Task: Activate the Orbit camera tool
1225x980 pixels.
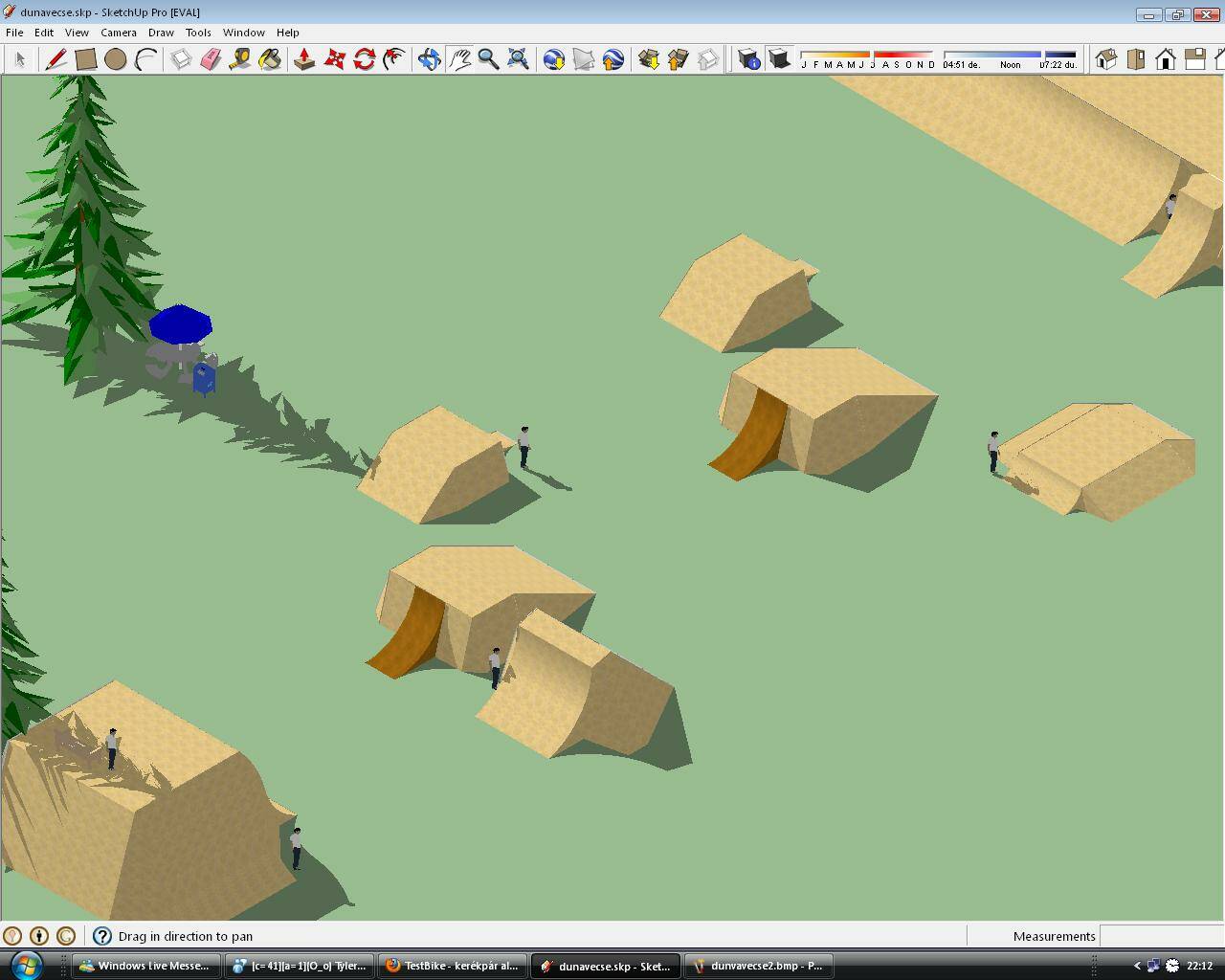Action: coord(429,59)
